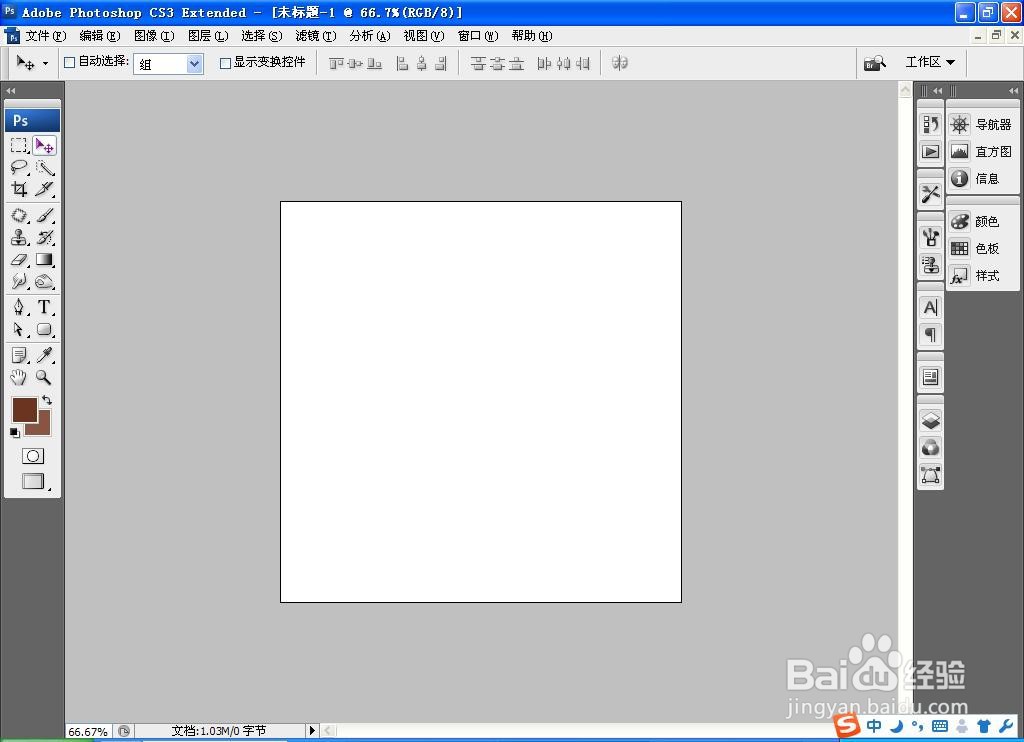The height and width of the screenshot is (742, 1024).
Task: Click the 66.67% zoom level field
Action: (x=88, y=732)
